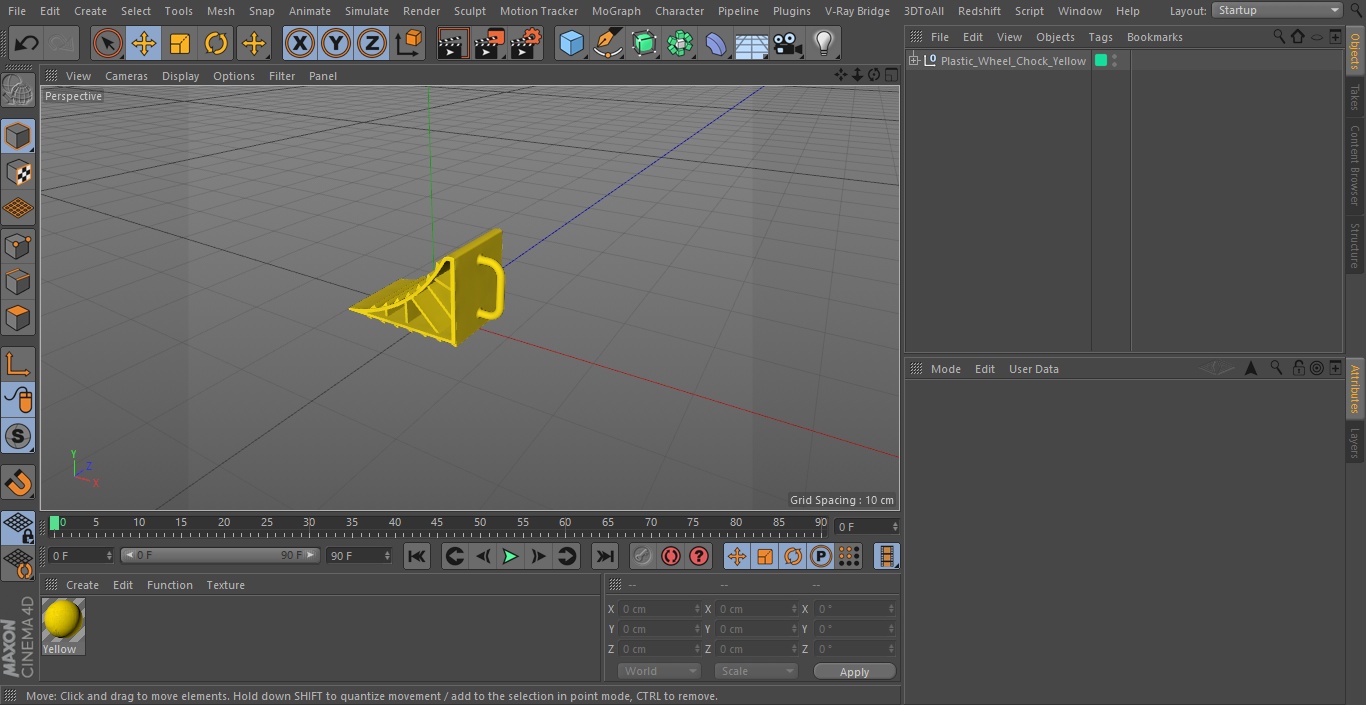
Task: Switch to the Content Browser tab
Action: coord(1355,165)
